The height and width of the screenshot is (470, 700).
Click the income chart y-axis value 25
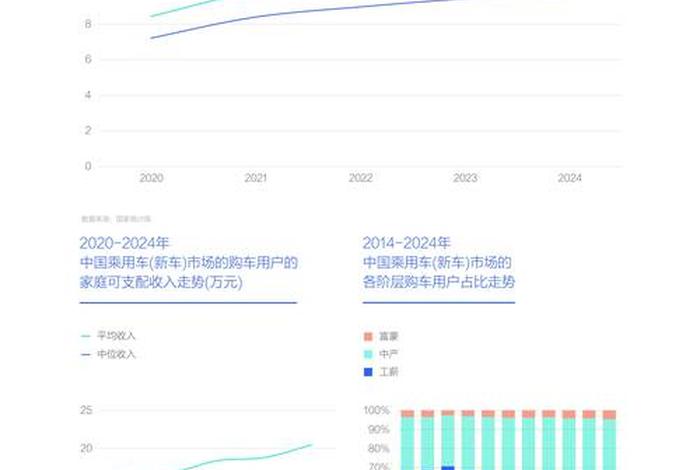[x=86, y=410]
